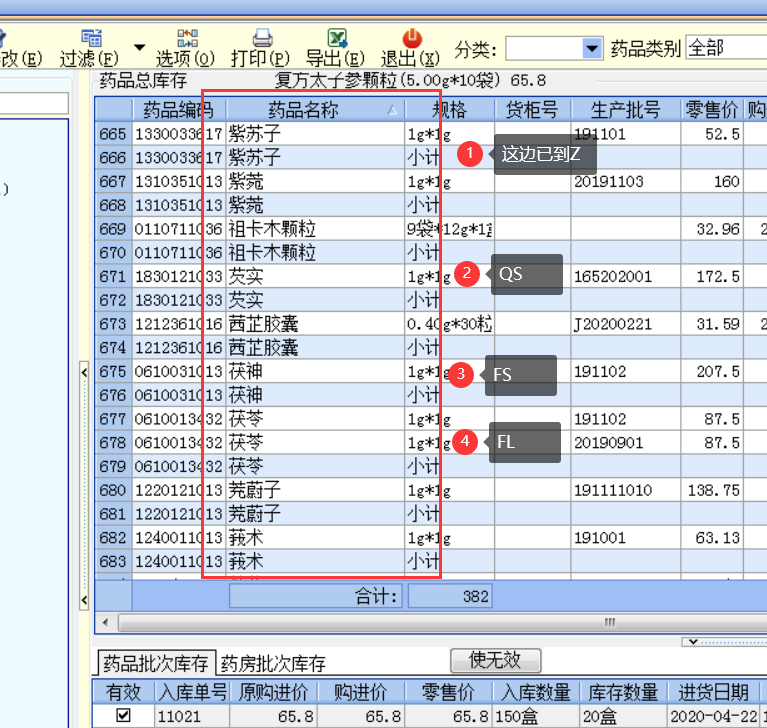Click the 零售价 column header
Viewport: 767px width, 728px height.
(711, 110)
